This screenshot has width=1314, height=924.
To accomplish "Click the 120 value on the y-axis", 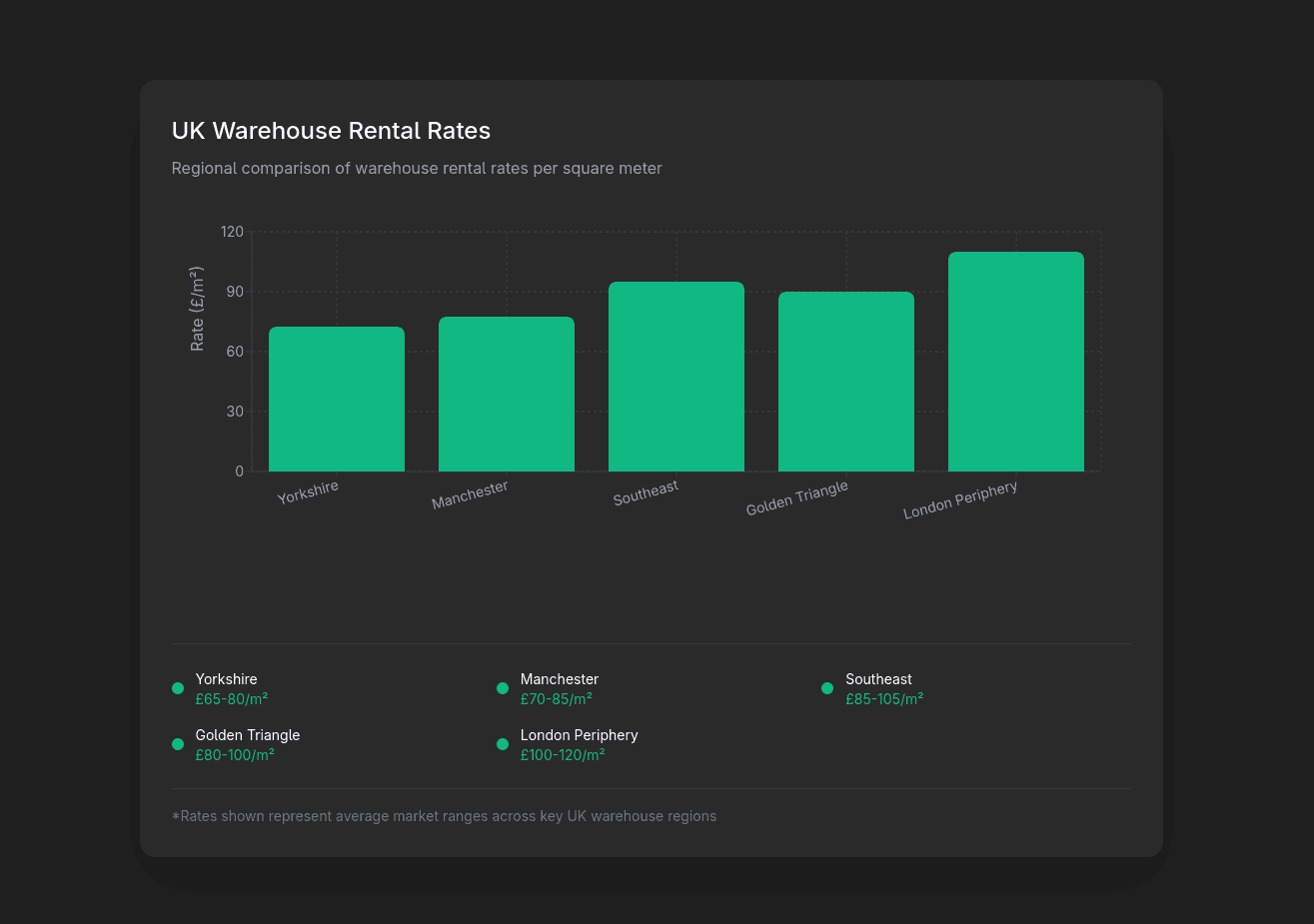I will pos(232,232).
